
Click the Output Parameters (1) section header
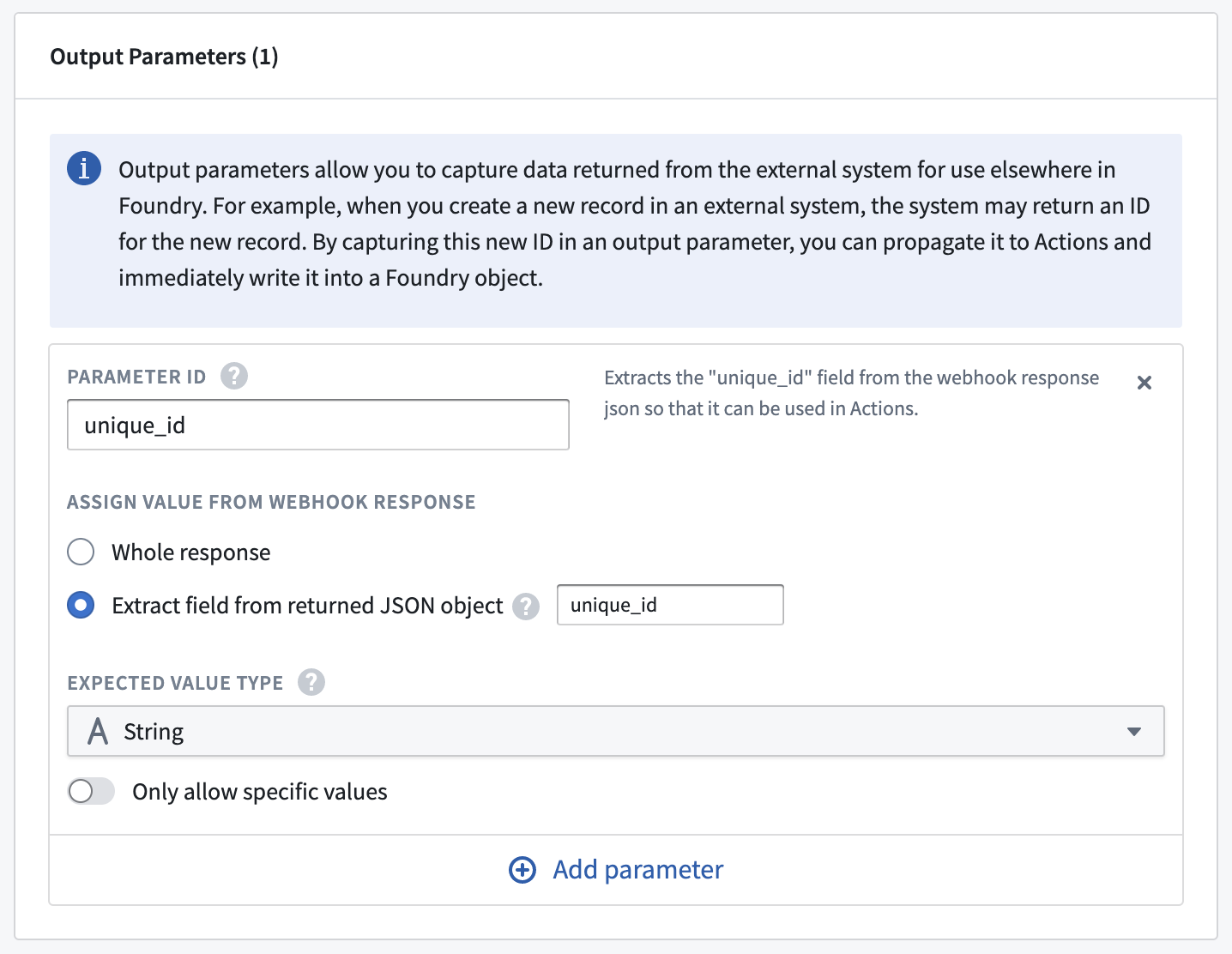point(164,57)
